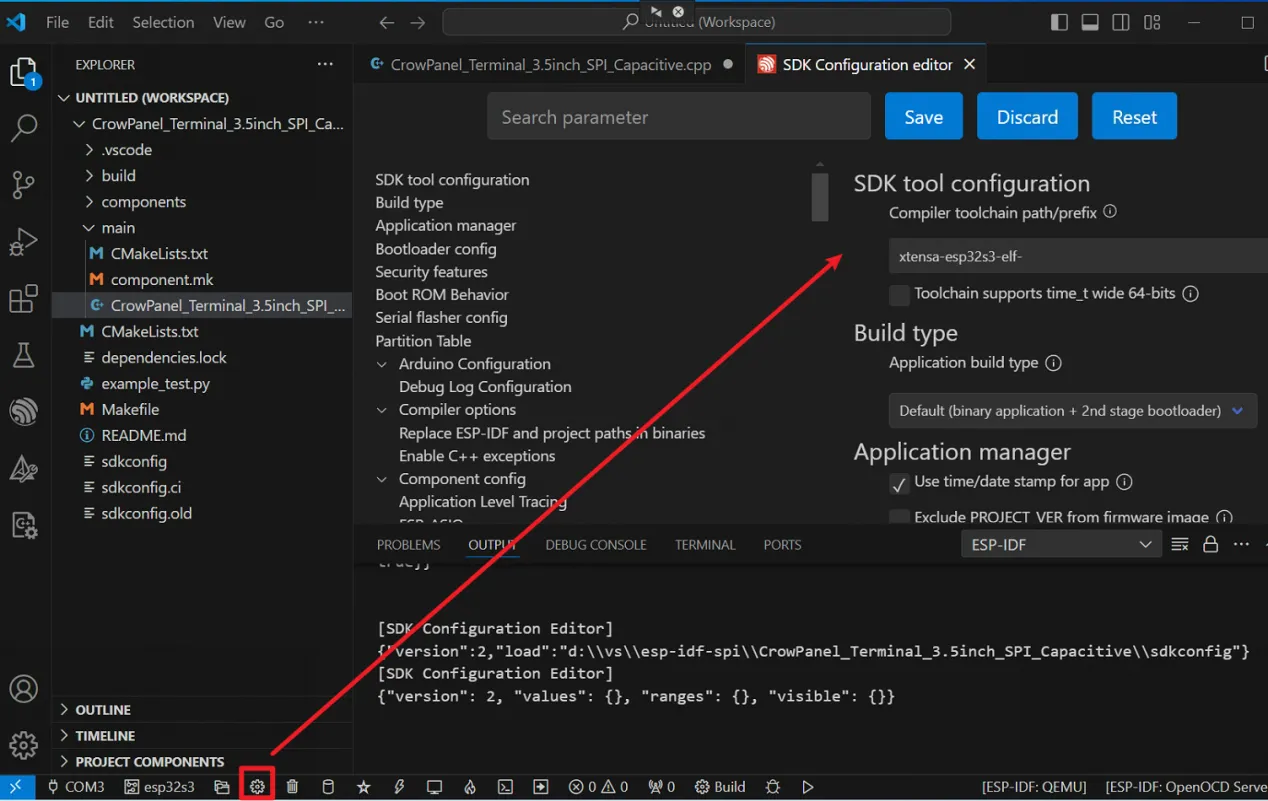Toggle output scroll lock
This screenshot has height=801, width=1268.
(x=1210, y=545)
